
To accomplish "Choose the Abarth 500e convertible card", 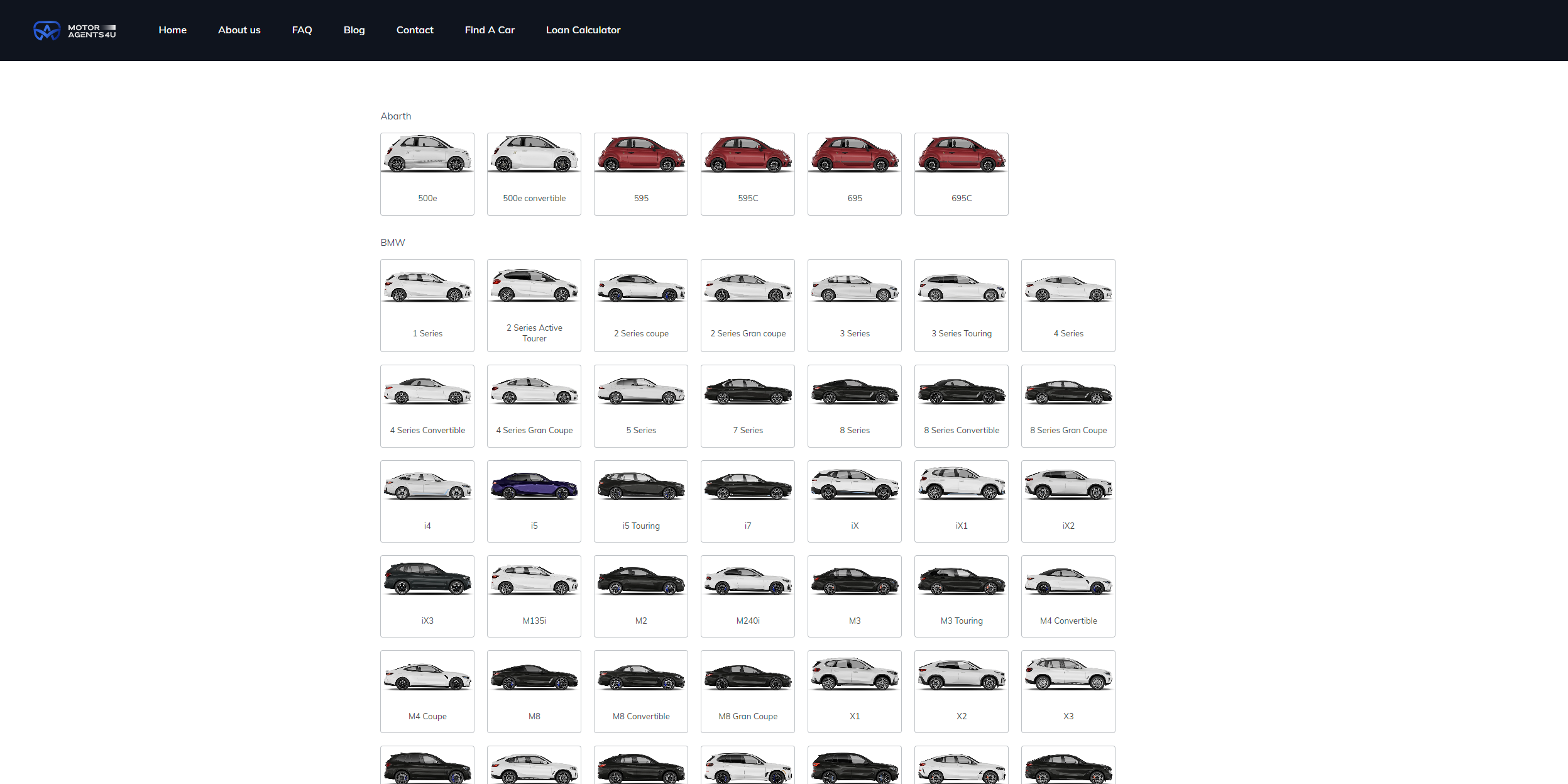I will [x=534, y=174].
